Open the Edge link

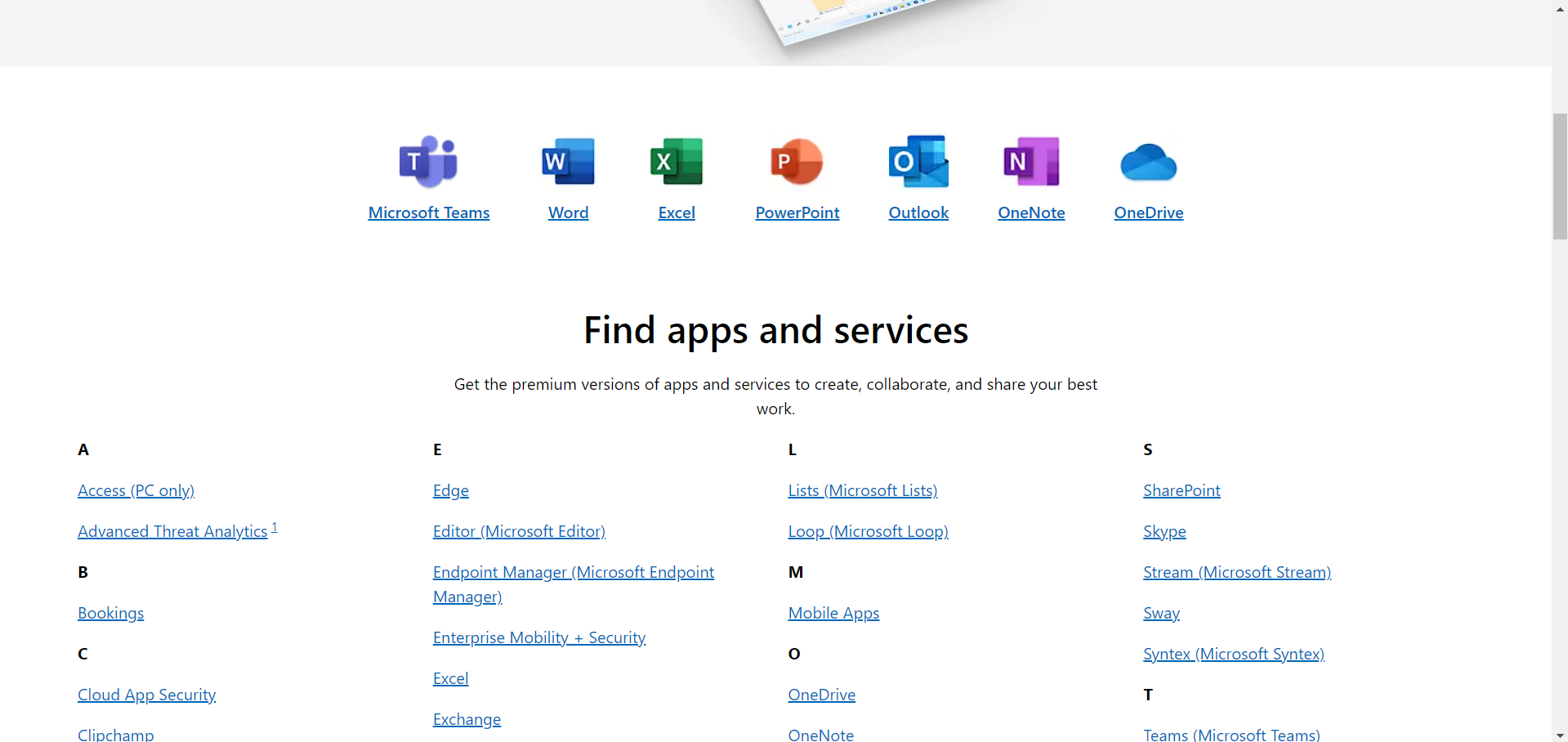coord(451,490)
